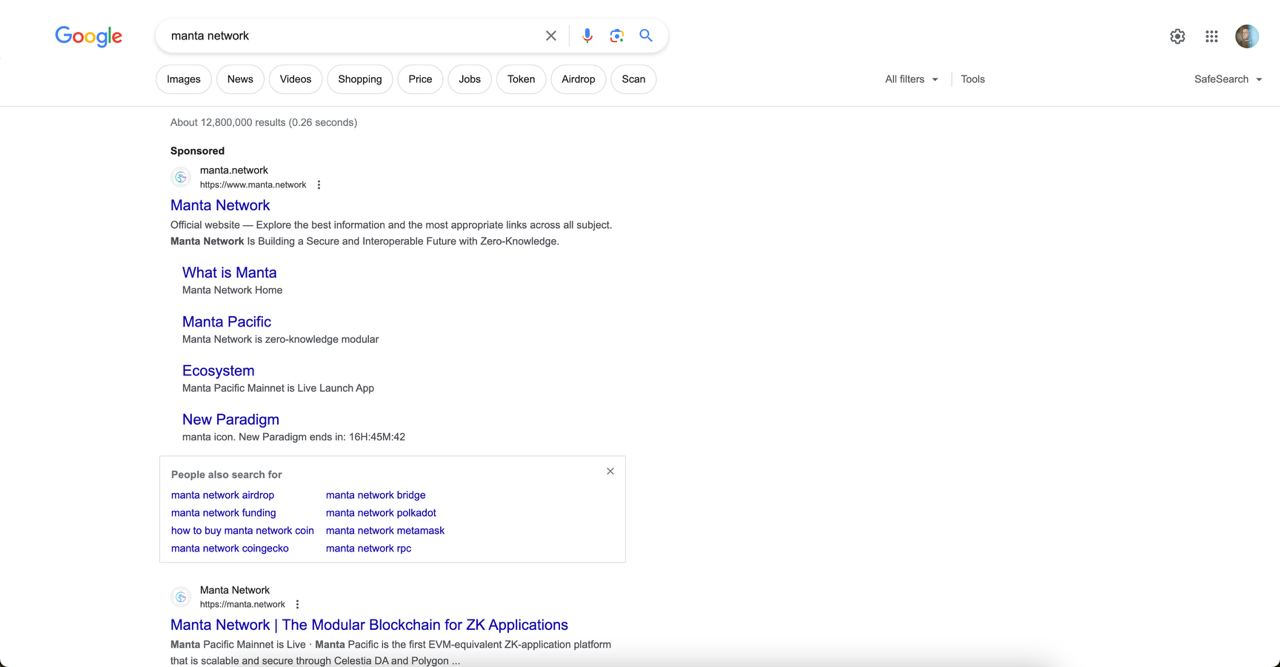
Task: Open Google Lens image search
Action: tap(617, 36)
